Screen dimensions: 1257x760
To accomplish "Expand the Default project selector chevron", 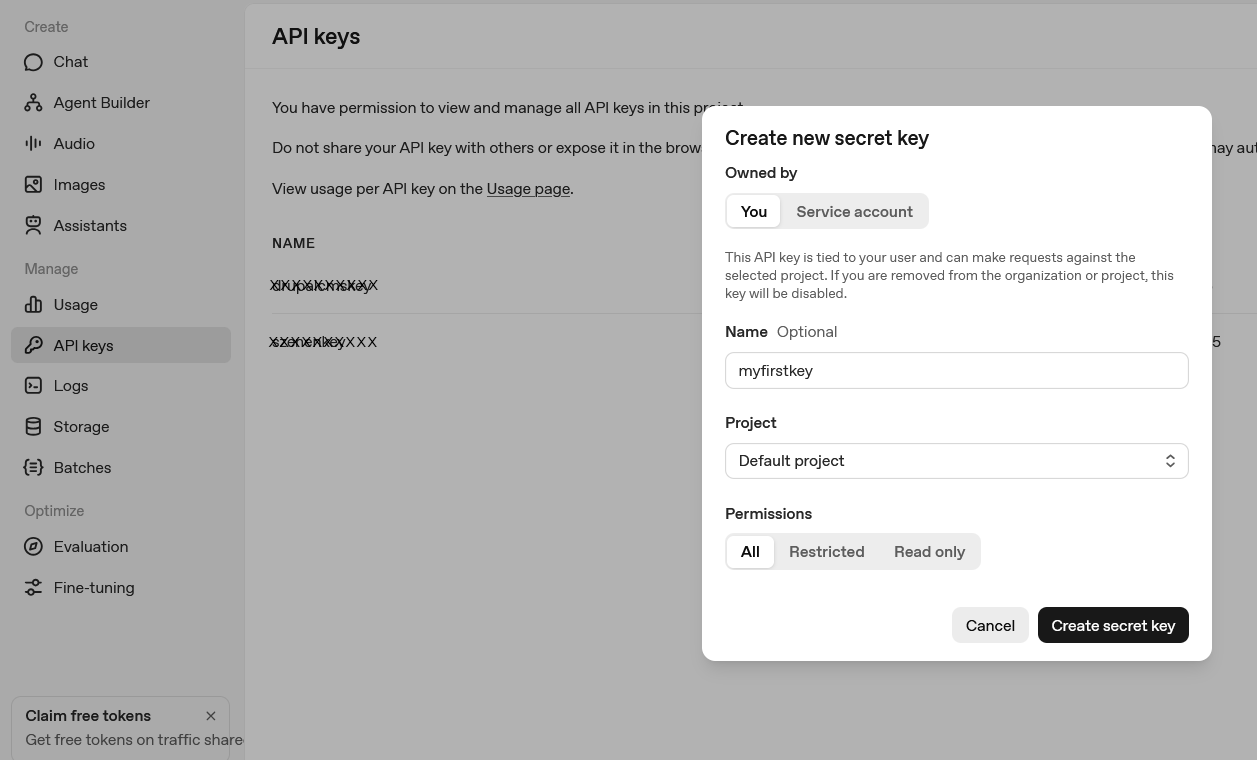I will pos(1170,460).
